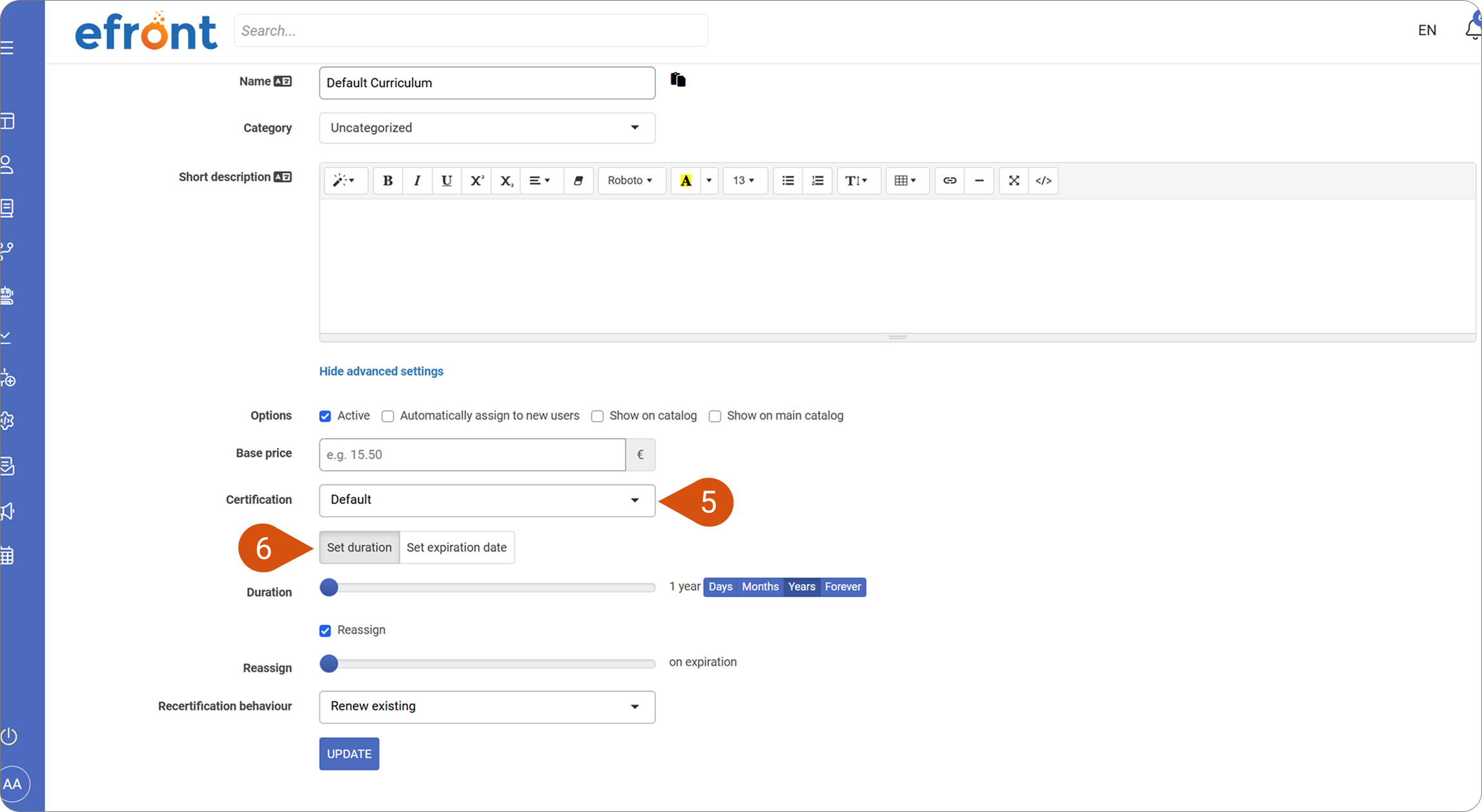Image resolution: width=1482 pixels, height=812 pixels.
Task: Toggle the Reassign checkbox
Action: (x=325, y=631)
